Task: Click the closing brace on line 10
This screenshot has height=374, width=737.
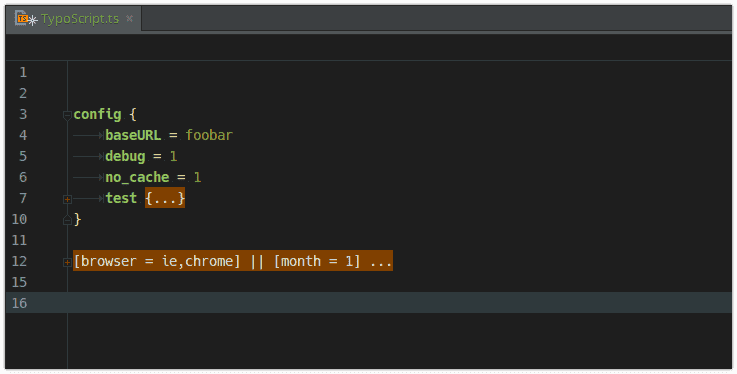Action: coord(78,219)
